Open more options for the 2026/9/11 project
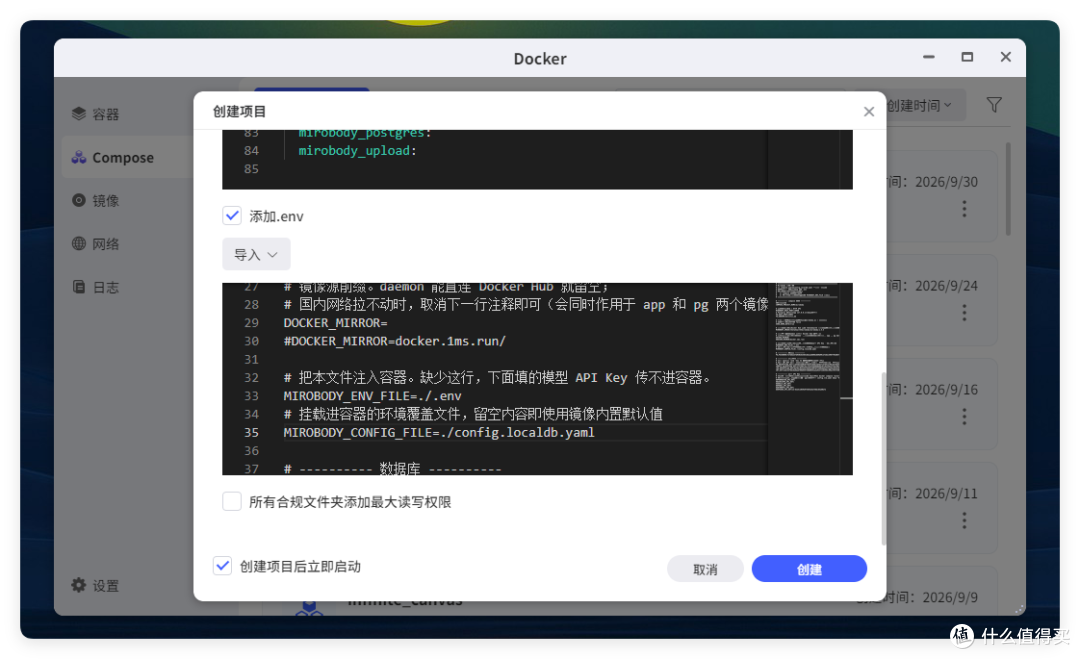 click(x=964, y=521)
